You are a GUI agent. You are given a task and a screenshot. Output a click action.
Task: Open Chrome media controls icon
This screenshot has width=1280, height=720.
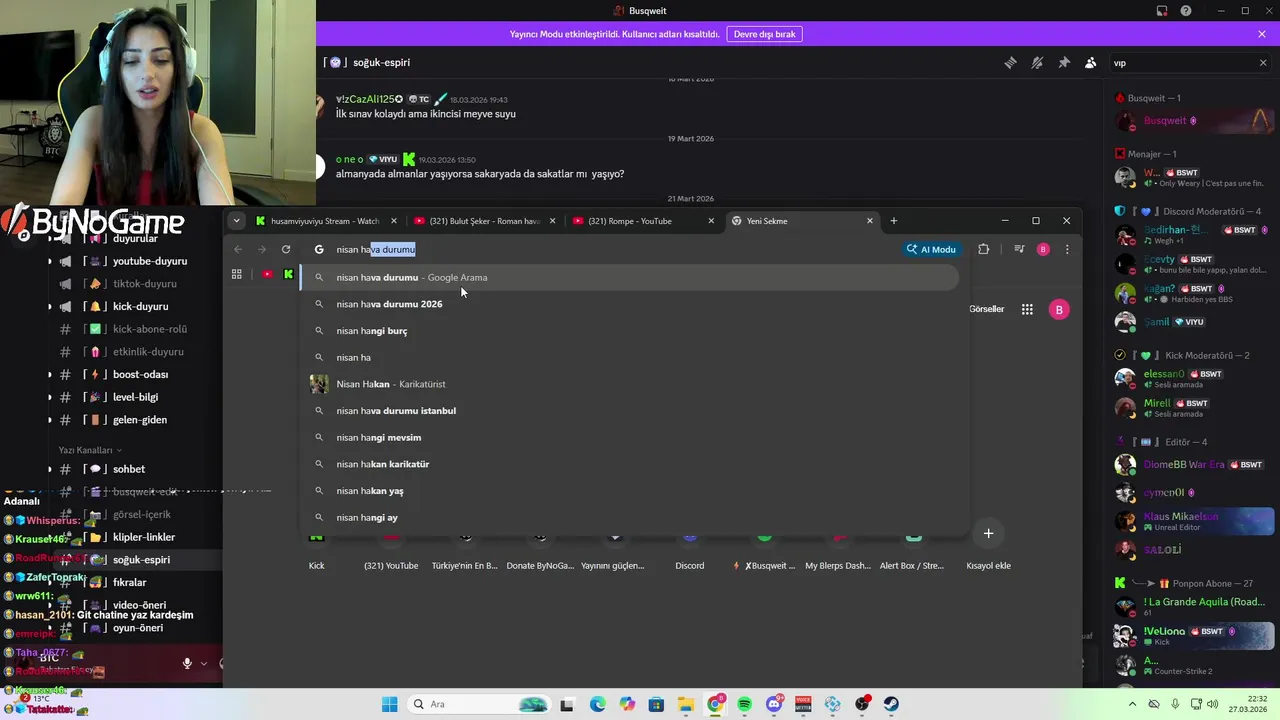coord(1019,249)
